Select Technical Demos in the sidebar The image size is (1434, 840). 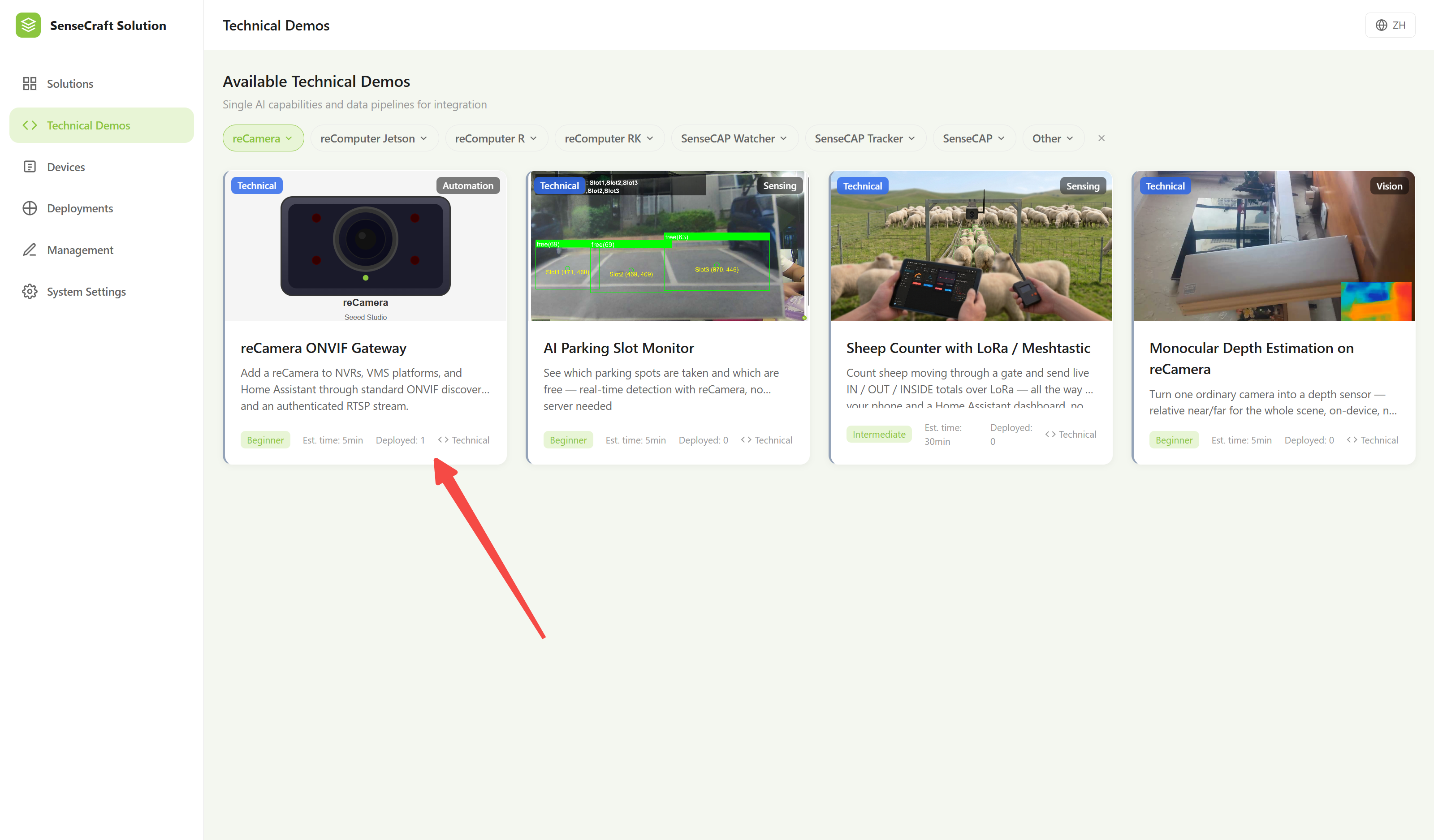click(x=102, y=125)
